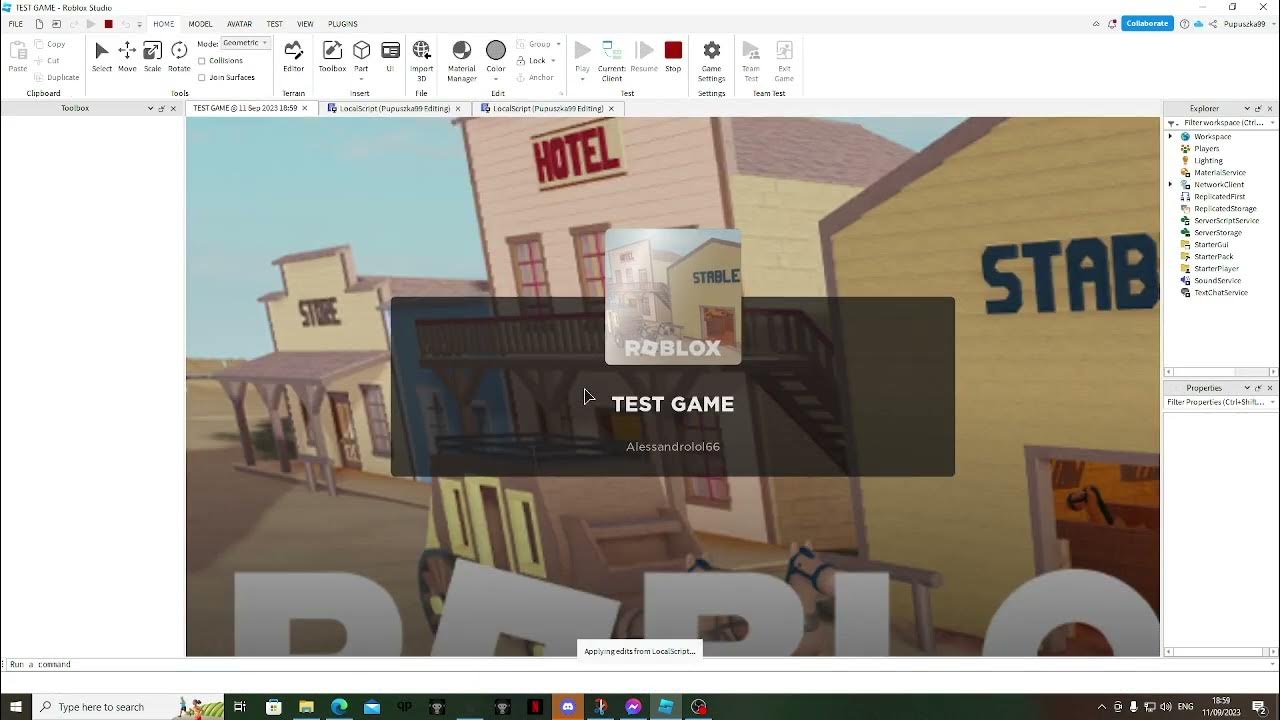Open the Color dropdown arrow
The image size is (1280, 720).
[x=496, y=79]
